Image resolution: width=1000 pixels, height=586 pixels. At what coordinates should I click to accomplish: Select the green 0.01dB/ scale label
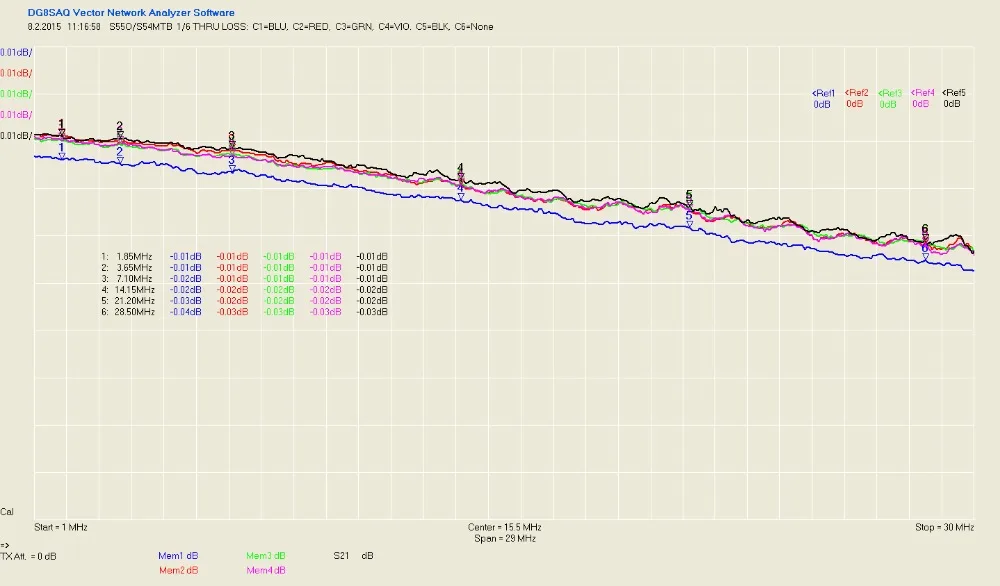16,94
